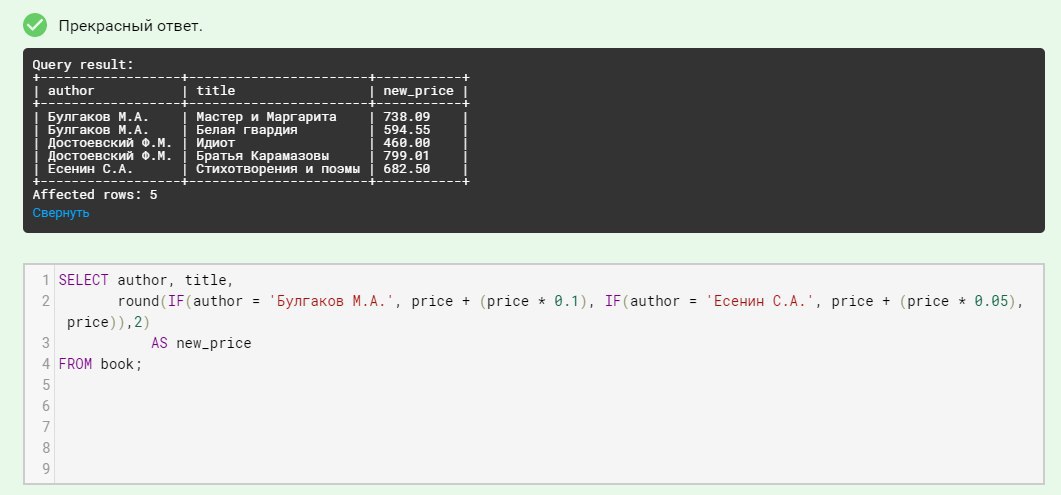The width and height of the screenshot is (1061, 495).
Task: Click the green checkmark success icon
Action: [x=35, y=24]
